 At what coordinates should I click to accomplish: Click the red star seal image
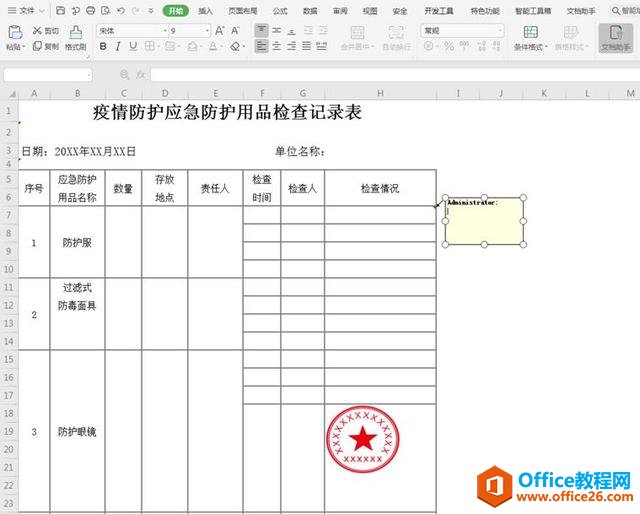(363, 439)
